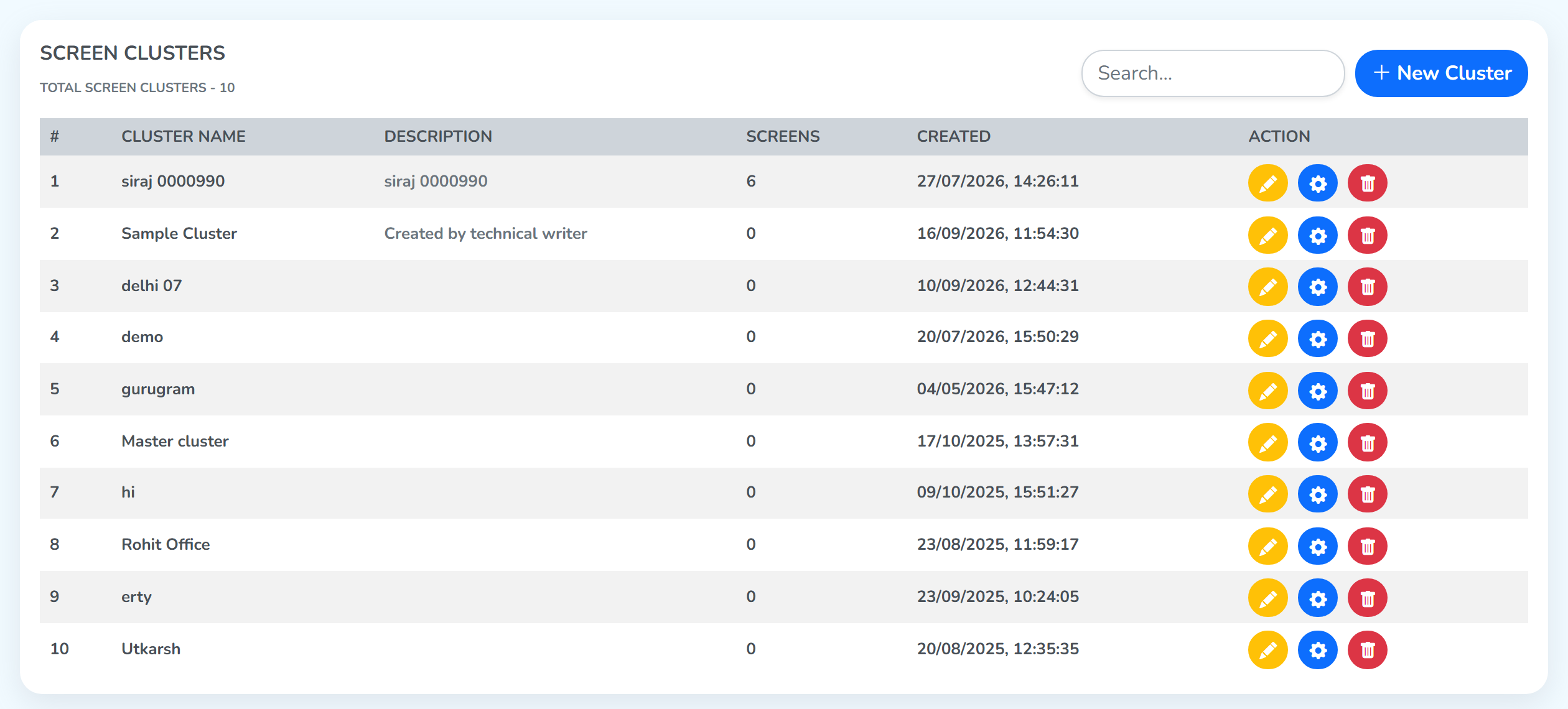Screen dimensions: 1568x709
Task: Open settings gear for gurugram cluster
Action: (1317, 391)
